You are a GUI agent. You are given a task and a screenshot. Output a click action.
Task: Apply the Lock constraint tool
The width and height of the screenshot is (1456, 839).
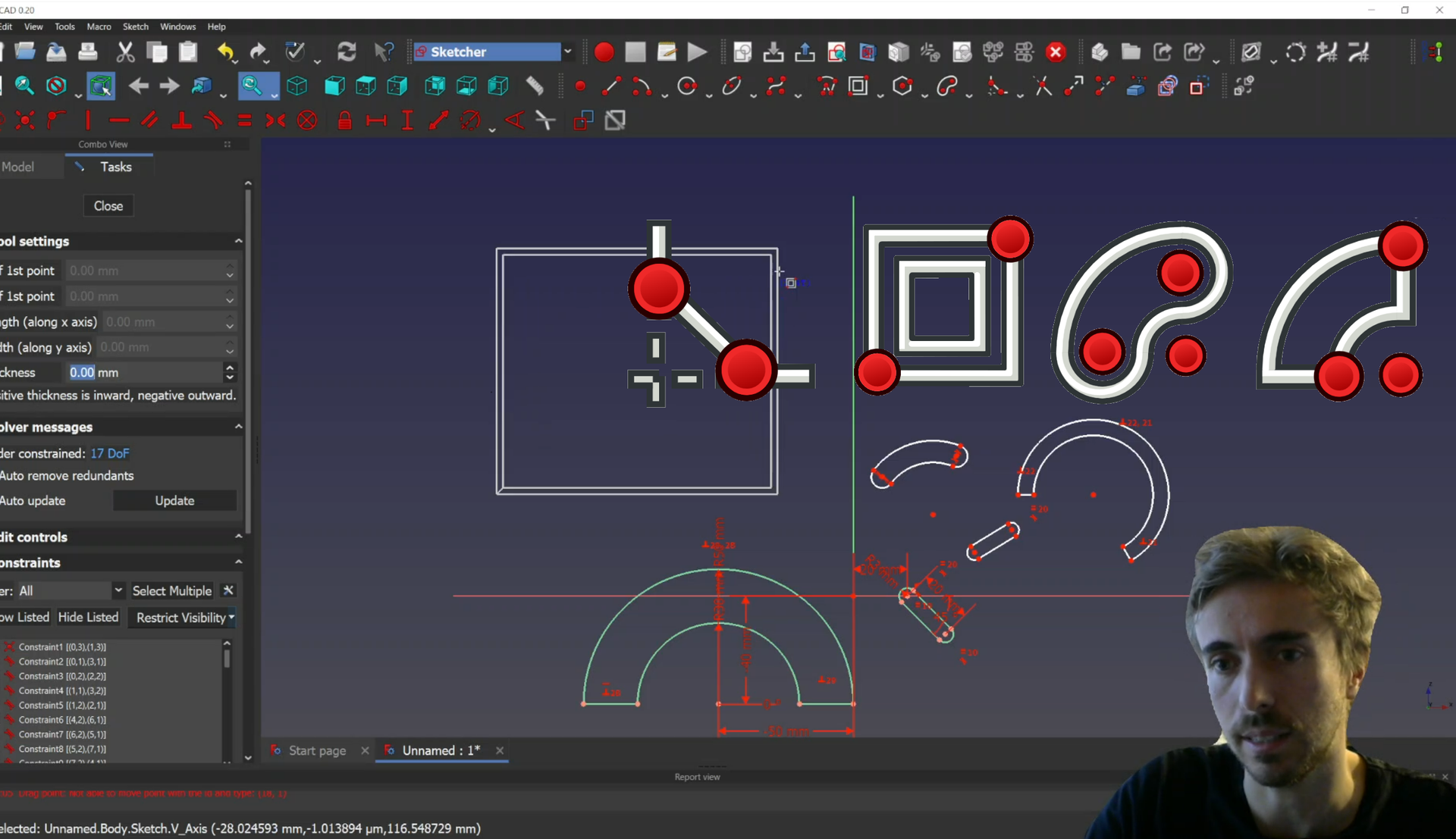pos(344,121)
